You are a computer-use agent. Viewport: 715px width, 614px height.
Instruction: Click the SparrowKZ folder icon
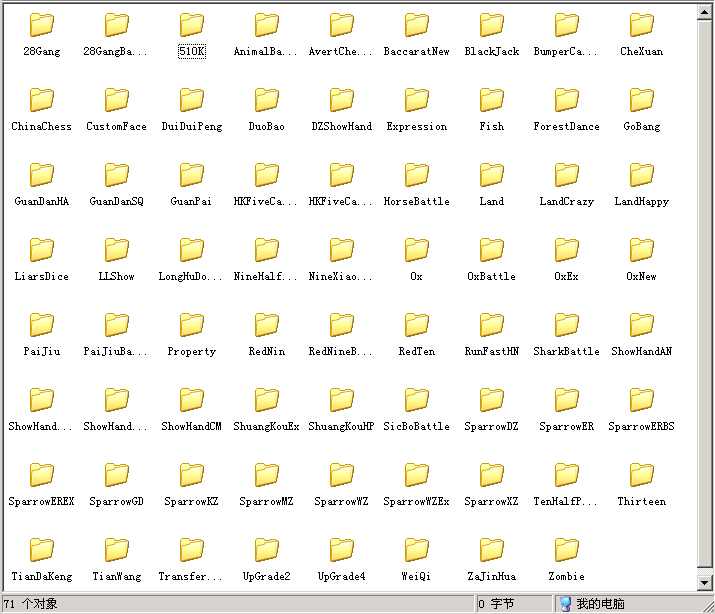(x=192, y=475)
